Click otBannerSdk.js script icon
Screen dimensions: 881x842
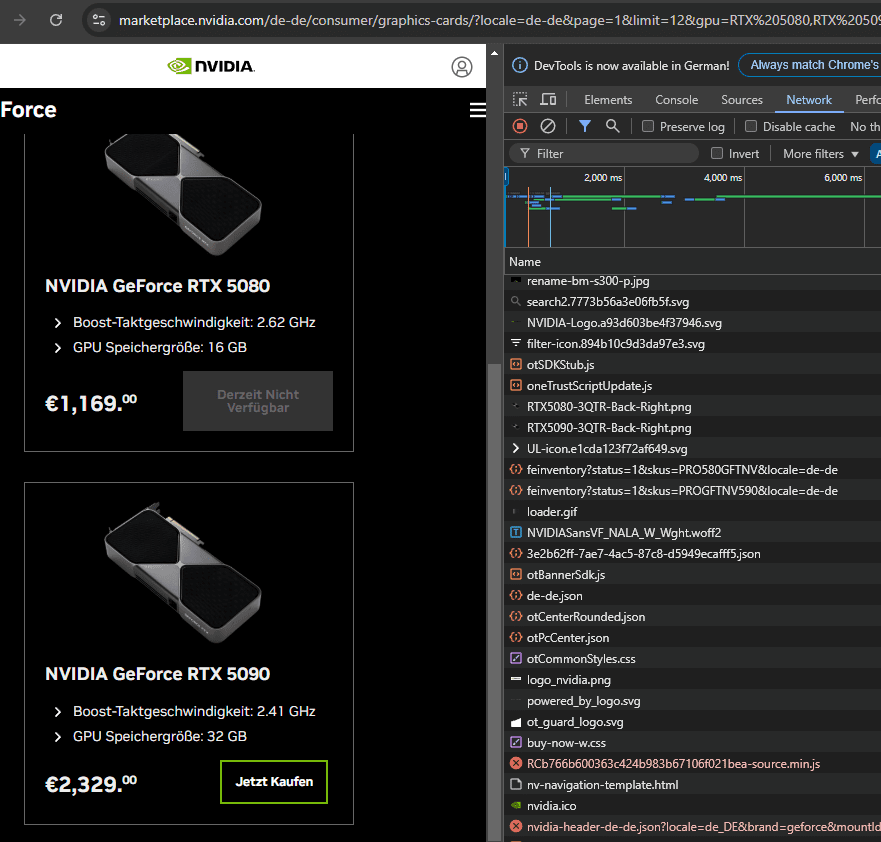[516, 575]
